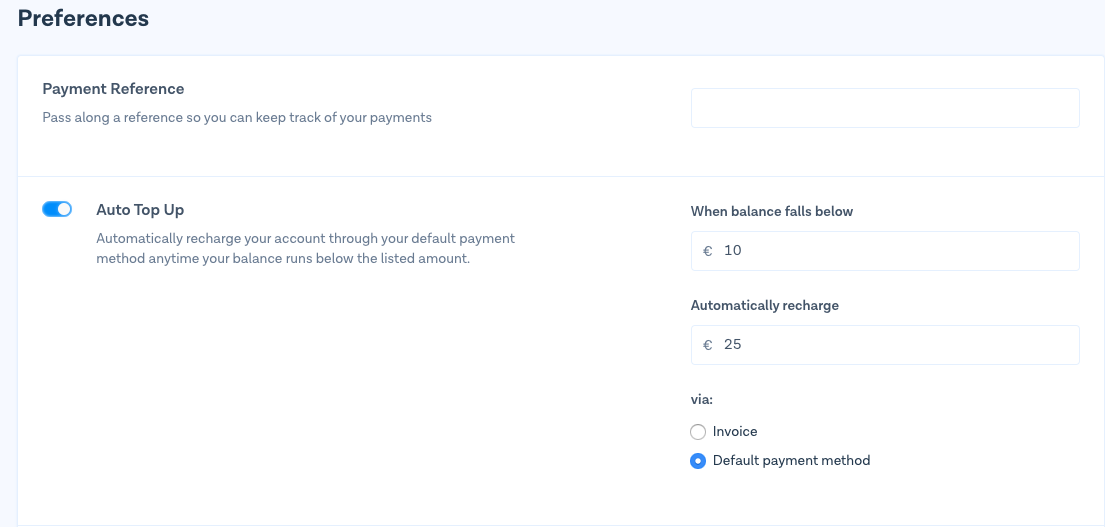This screenshot has width=1105, height=527.
Task: Click the Payment Reference section title
Action: (x=113, y=89)
